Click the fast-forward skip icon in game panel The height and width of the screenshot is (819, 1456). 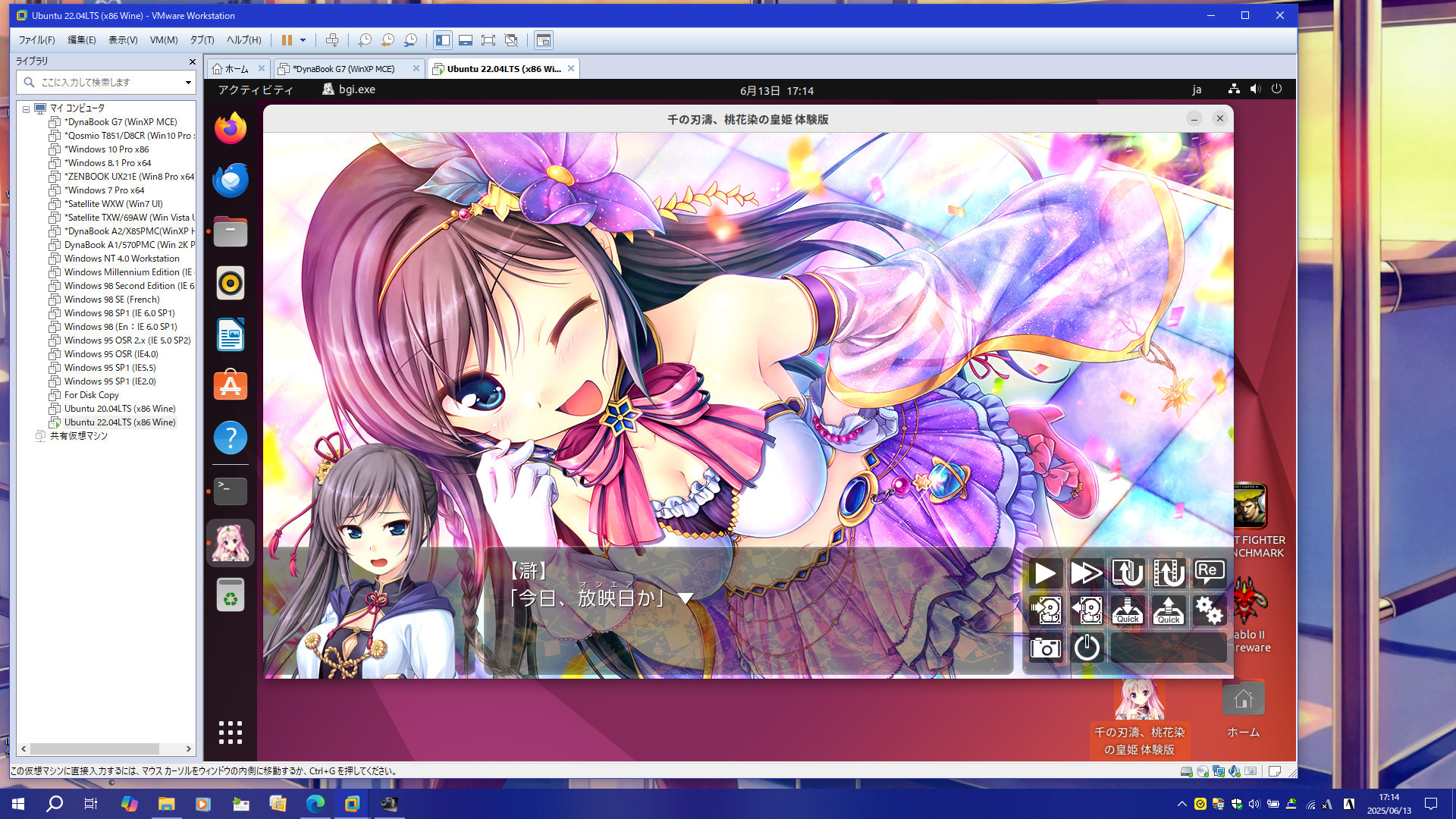(1087, 573)
